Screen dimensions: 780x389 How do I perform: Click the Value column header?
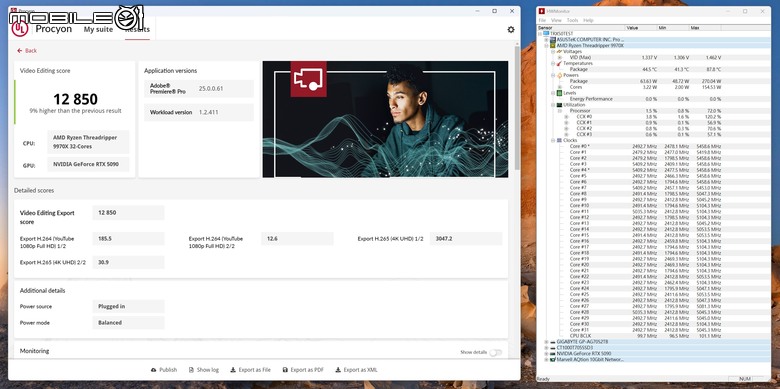coord(641,27)
